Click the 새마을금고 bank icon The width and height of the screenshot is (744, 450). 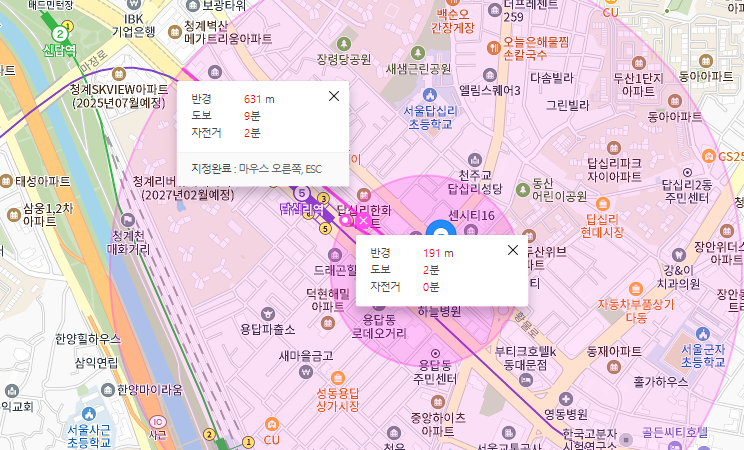tap(307, 371)
